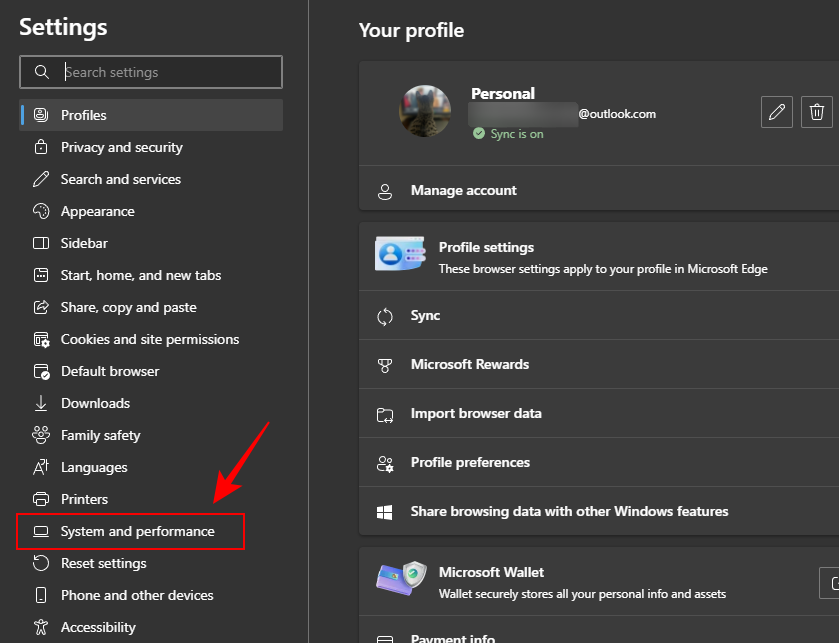Click the Privacy and security lock icon
Image resolution: width=839 pixels, height=643 pixels.
(41, 147)
